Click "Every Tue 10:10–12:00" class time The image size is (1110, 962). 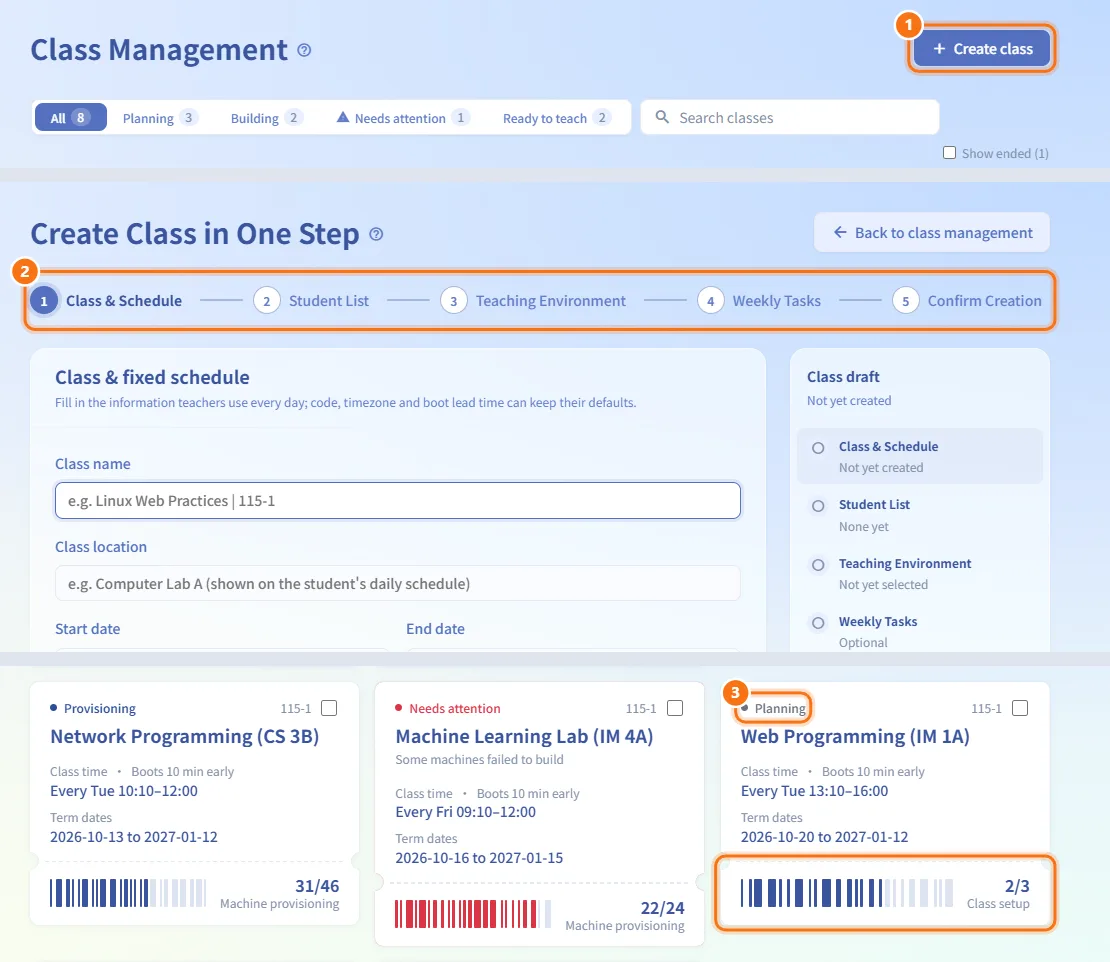[124, 791]
